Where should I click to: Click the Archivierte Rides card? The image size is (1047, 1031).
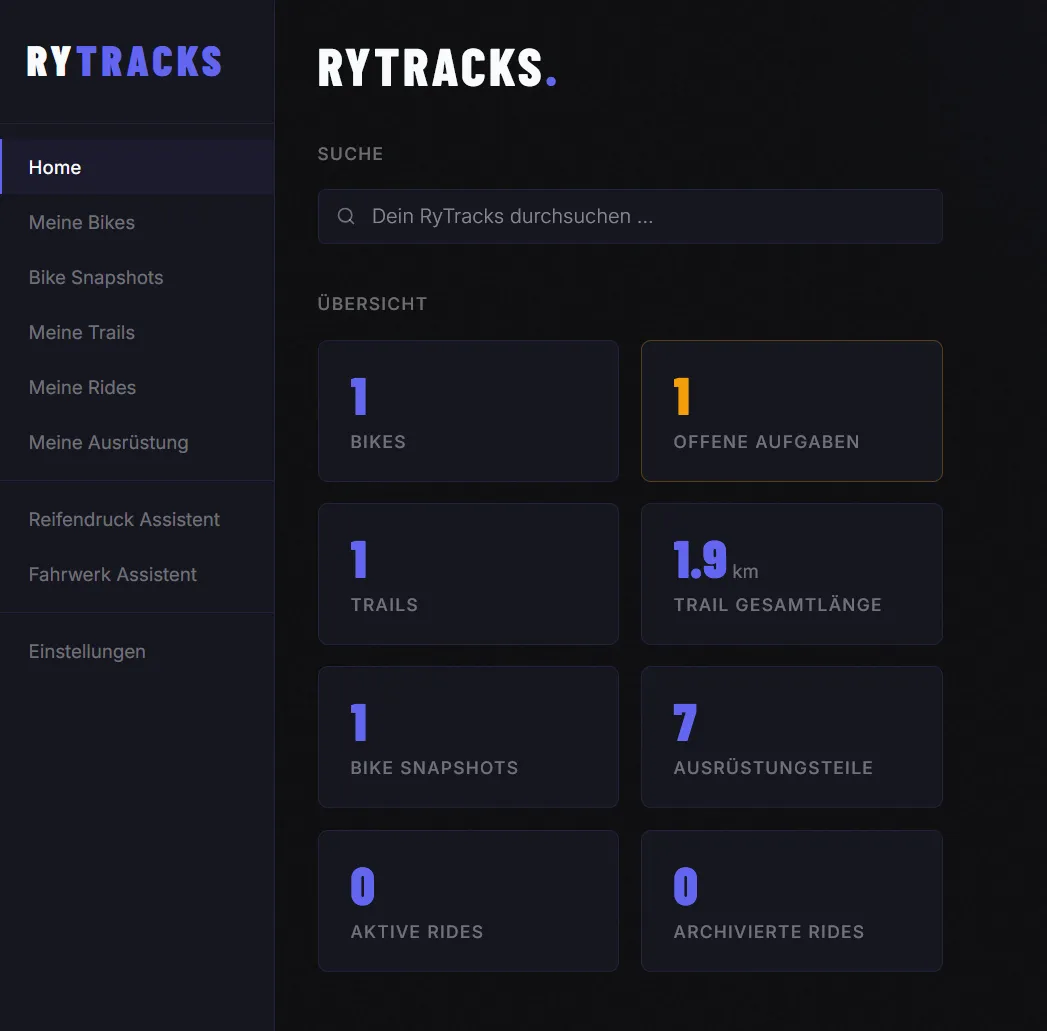tap(791, 900)
